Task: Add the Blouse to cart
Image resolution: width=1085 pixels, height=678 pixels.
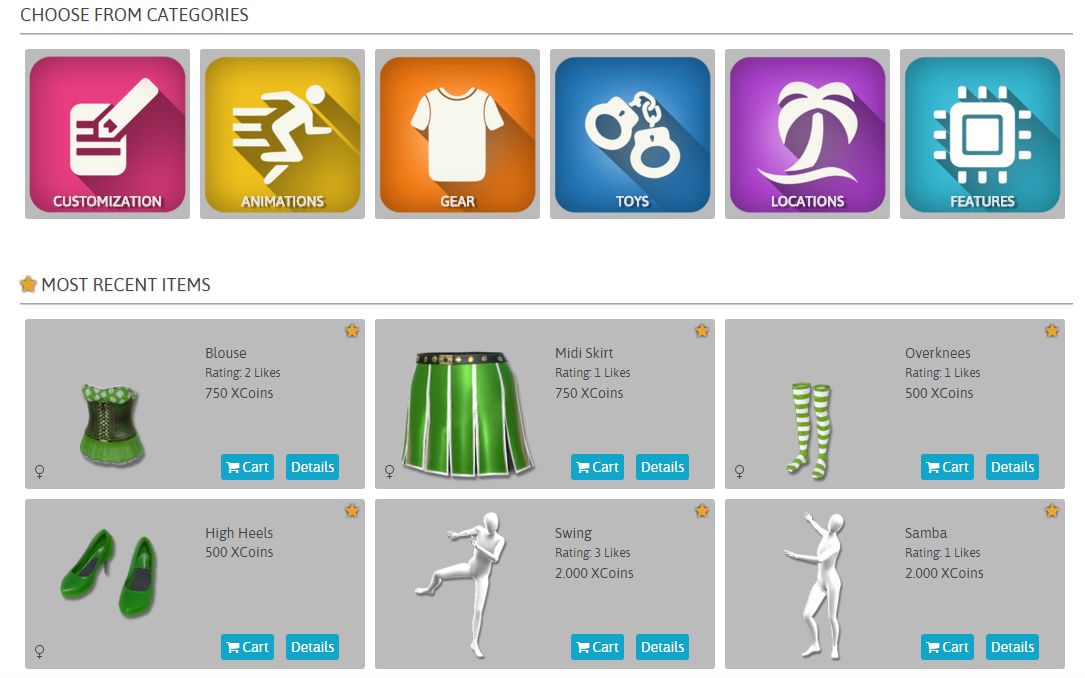Action: [x=248, y=467]
